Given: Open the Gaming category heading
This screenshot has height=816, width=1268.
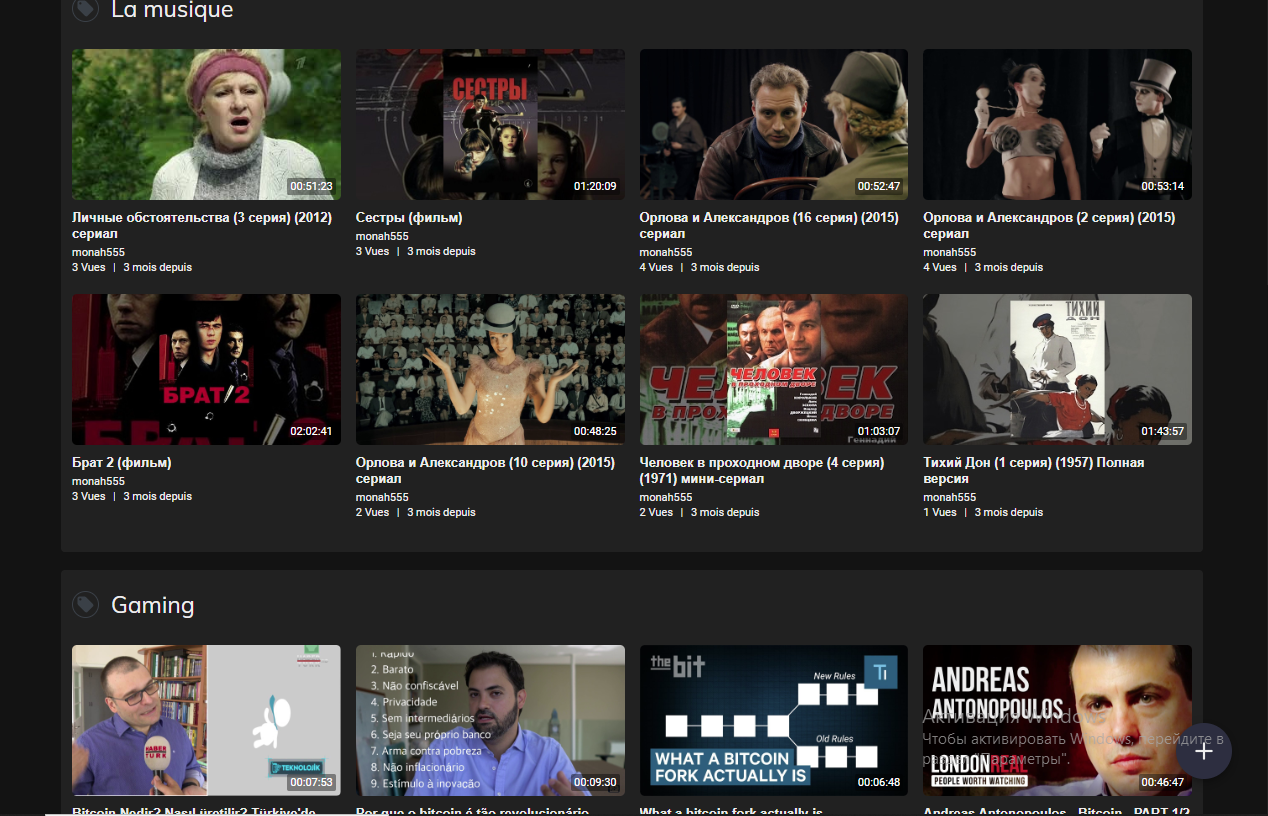Looking at the screenshot, I should point(152,605).
